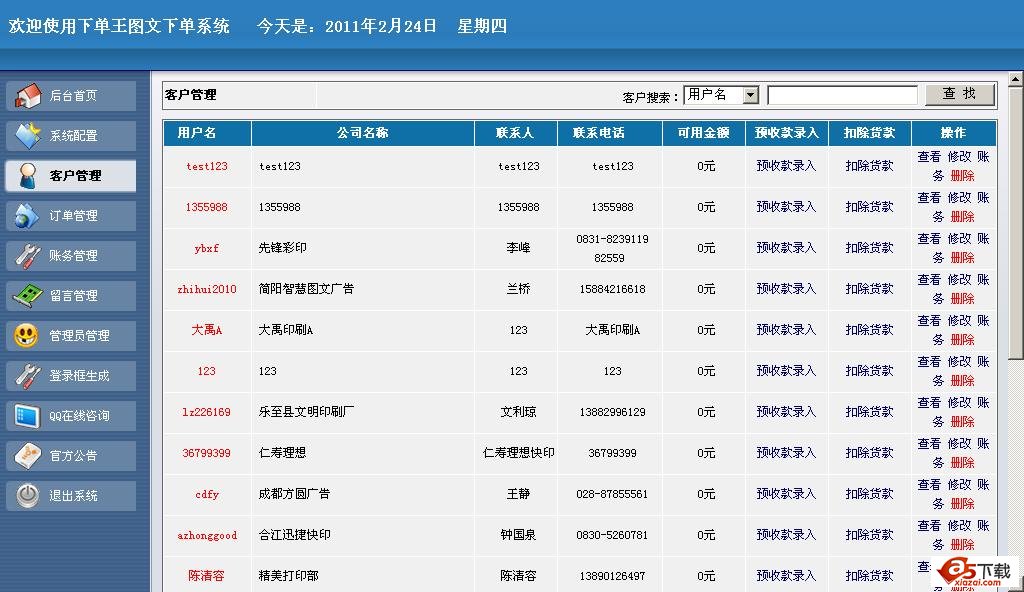Click phone number 15884216618
Screen dimensions: 1024x592
613,289
